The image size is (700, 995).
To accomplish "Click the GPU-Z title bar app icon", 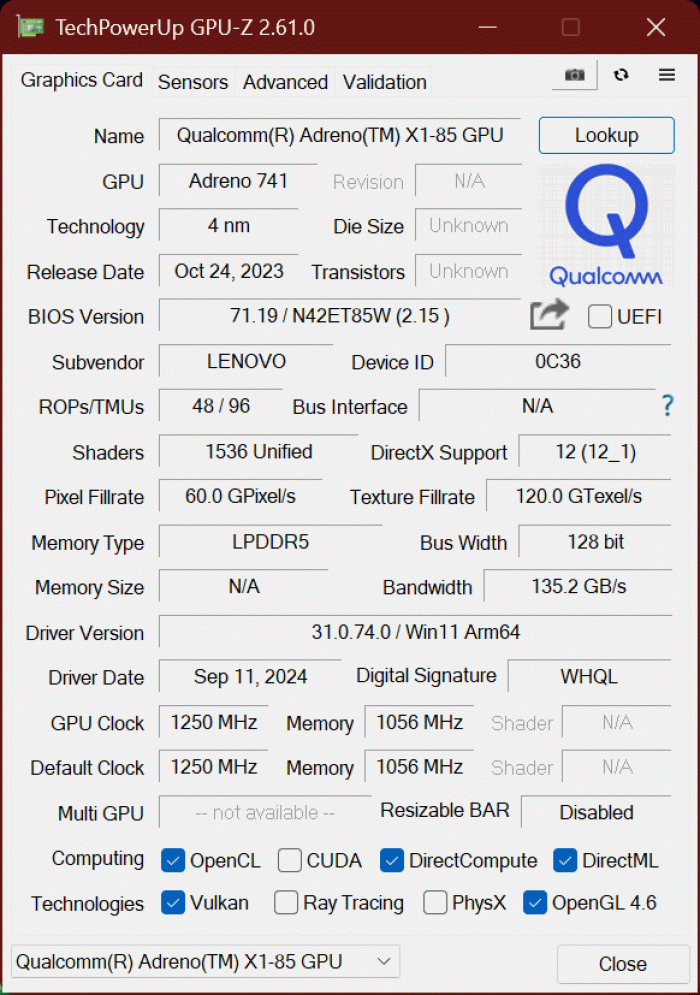I will coord(31,27).
